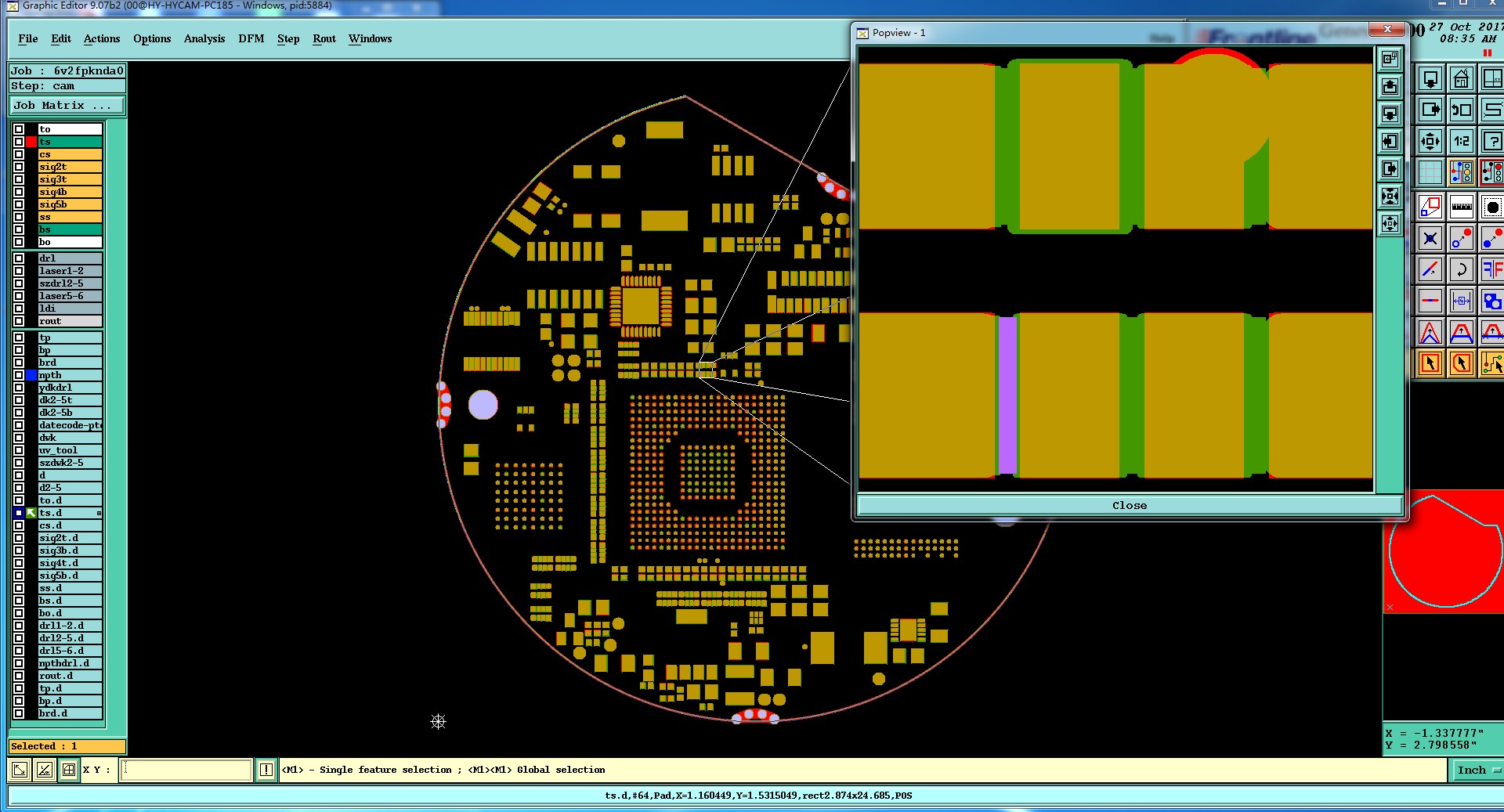Screen dimensions: 1504x812
Task: Open the Rout menu
Action: tap(324, 38)
